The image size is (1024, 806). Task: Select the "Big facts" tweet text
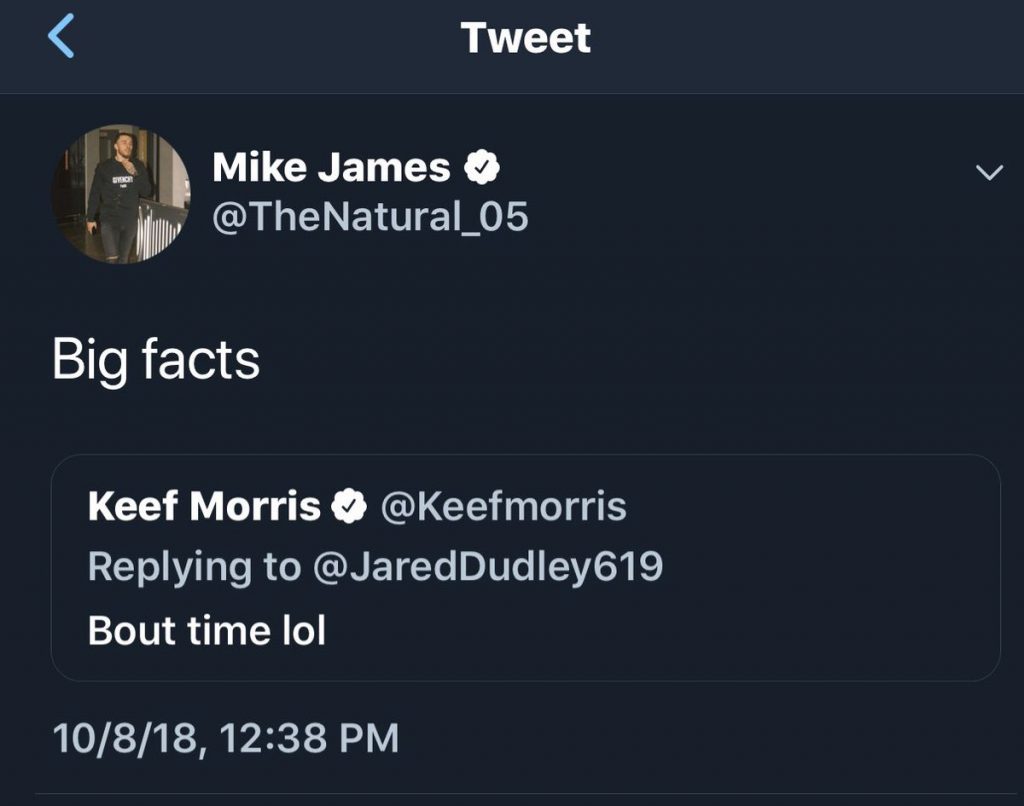pyautogui.click(x=156, y=360)
